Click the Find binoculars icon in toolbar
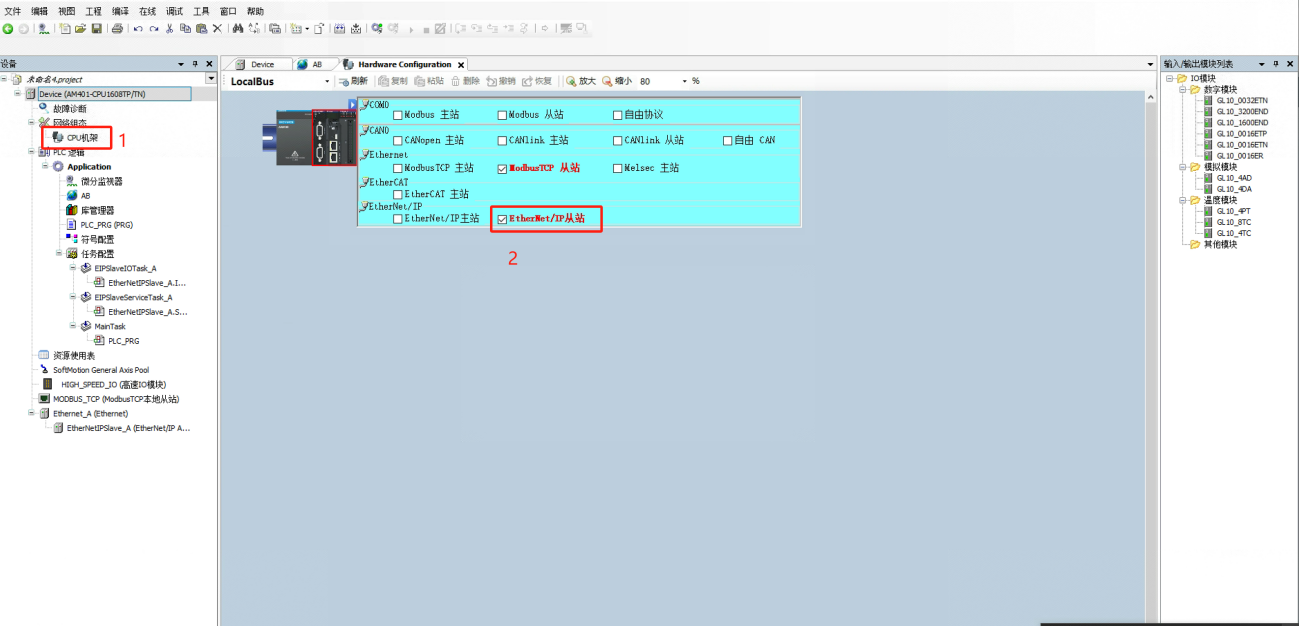The height and width of the screenshot is (626, 1299). 237,29
